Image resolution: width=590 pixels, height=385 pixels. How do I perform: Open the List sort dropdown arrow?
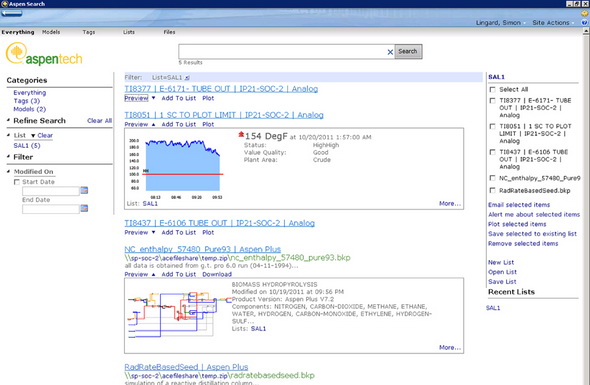tap(33, 135)
